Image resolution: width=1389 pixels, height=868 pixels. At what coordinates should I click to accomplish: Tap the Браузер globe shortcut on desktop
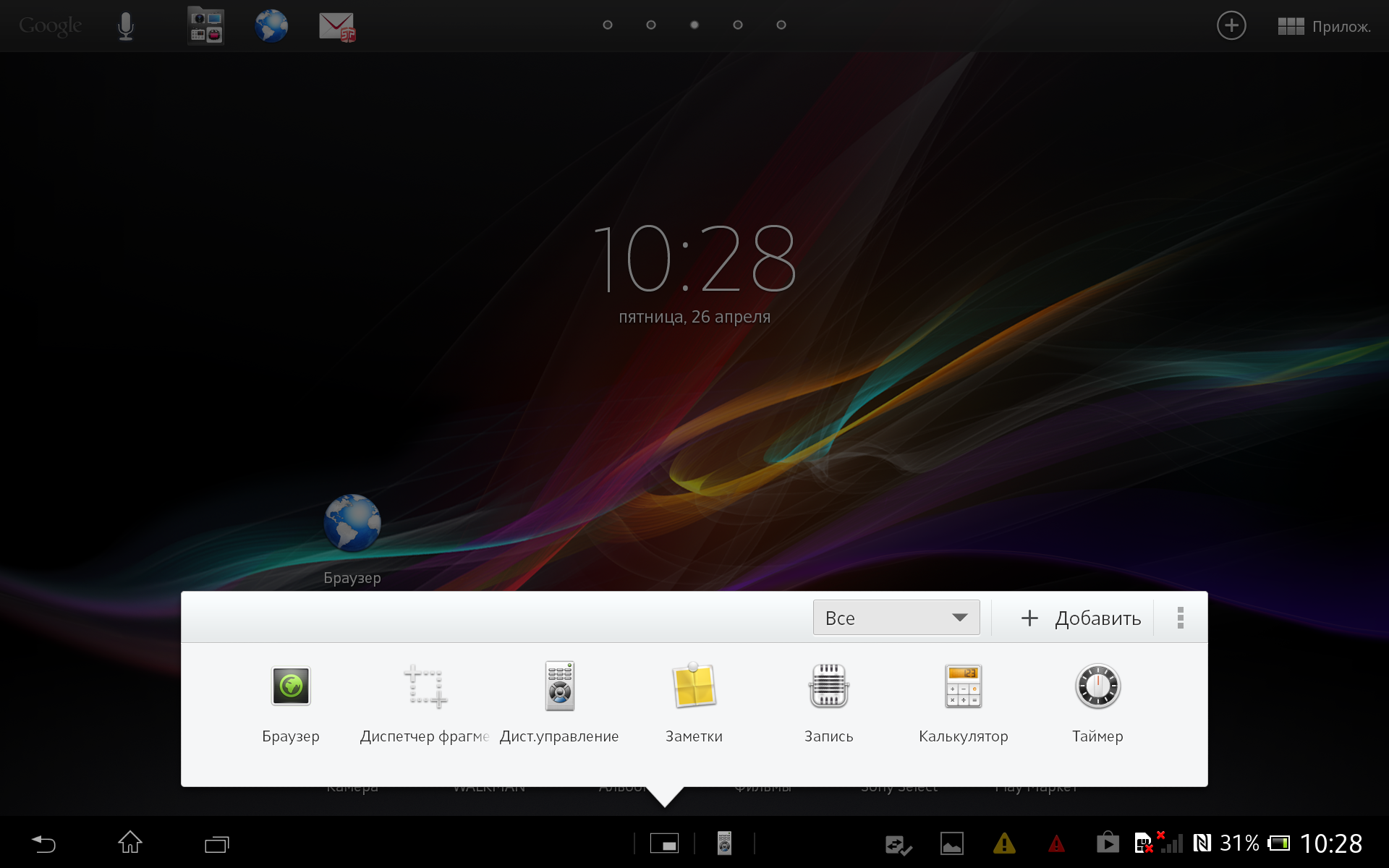pyautogui.click(x=352, y=524)
